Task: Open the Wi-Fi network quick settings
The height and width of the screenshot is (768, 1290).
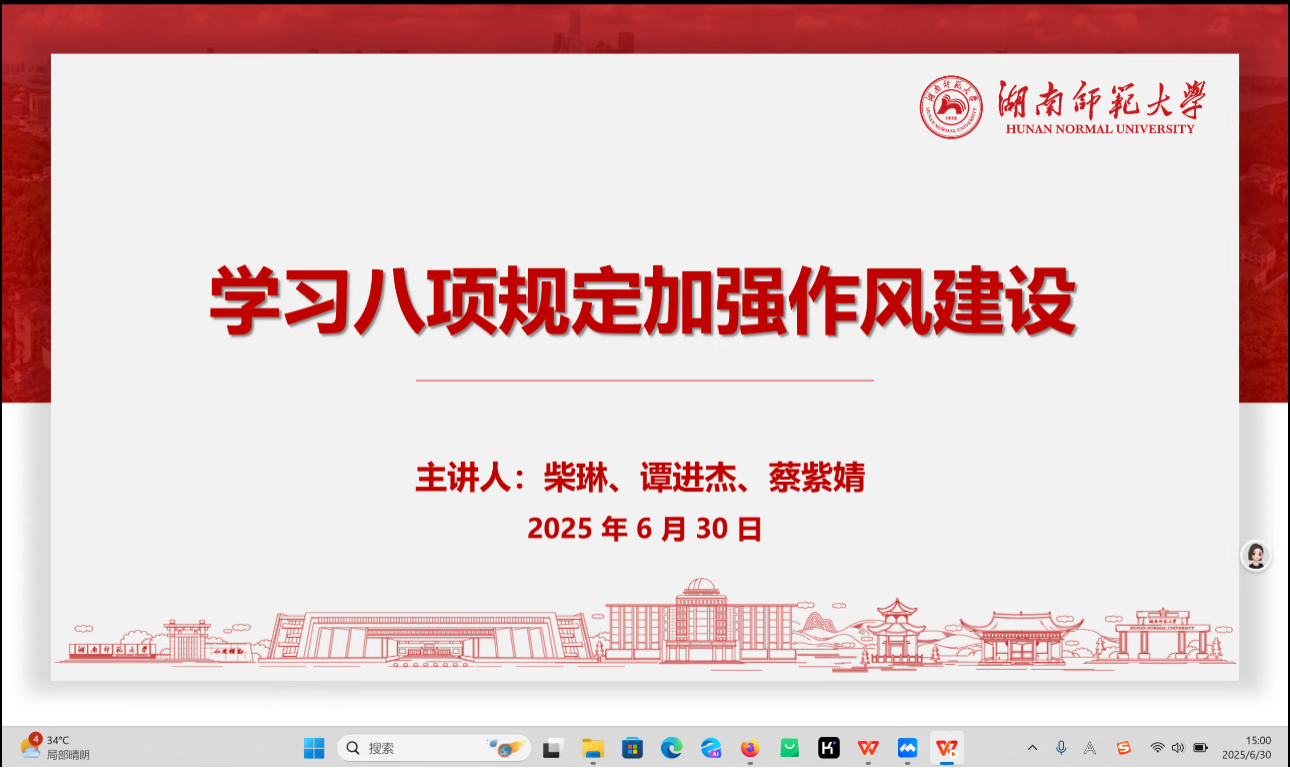Action: [x=1157, y=748]
